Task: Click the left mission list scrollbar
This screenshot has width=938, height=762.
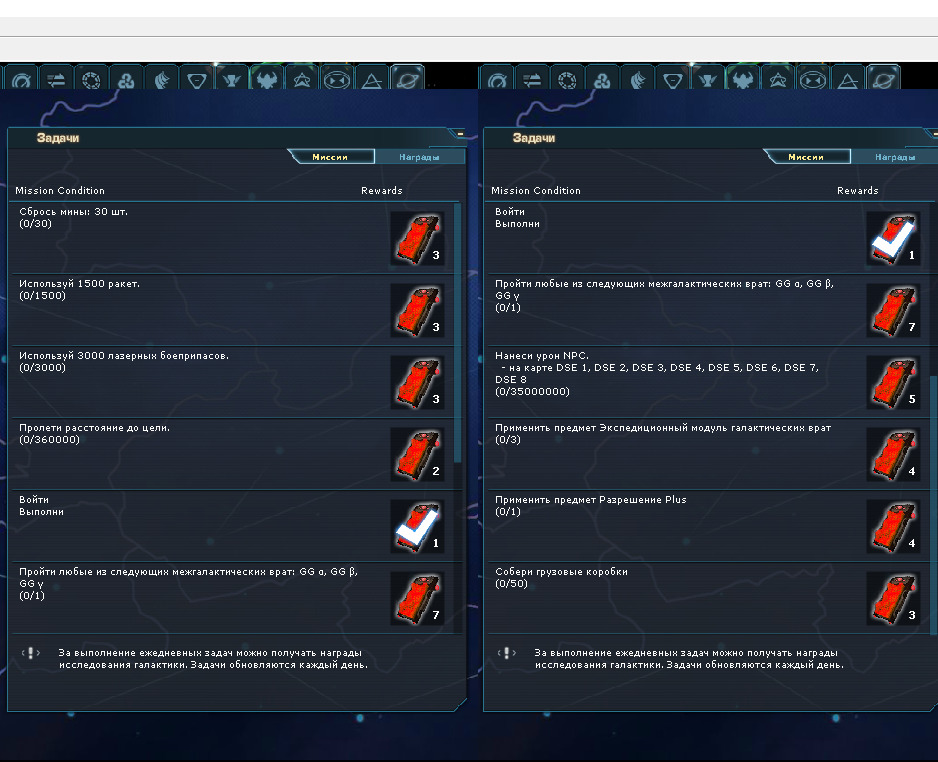Action: 458,333
